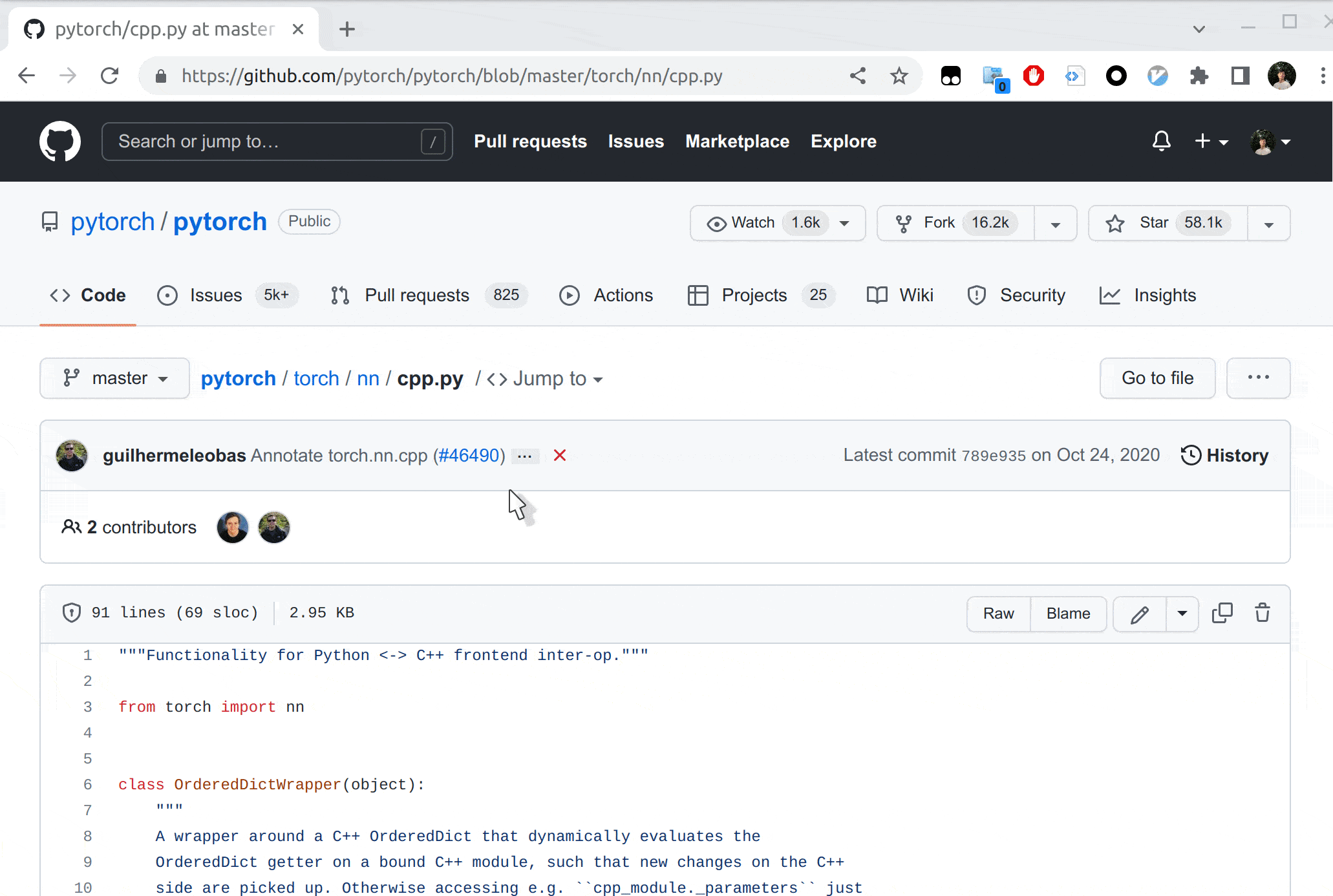
Task: Open the tab search chevron
Action: [1199, 29]
